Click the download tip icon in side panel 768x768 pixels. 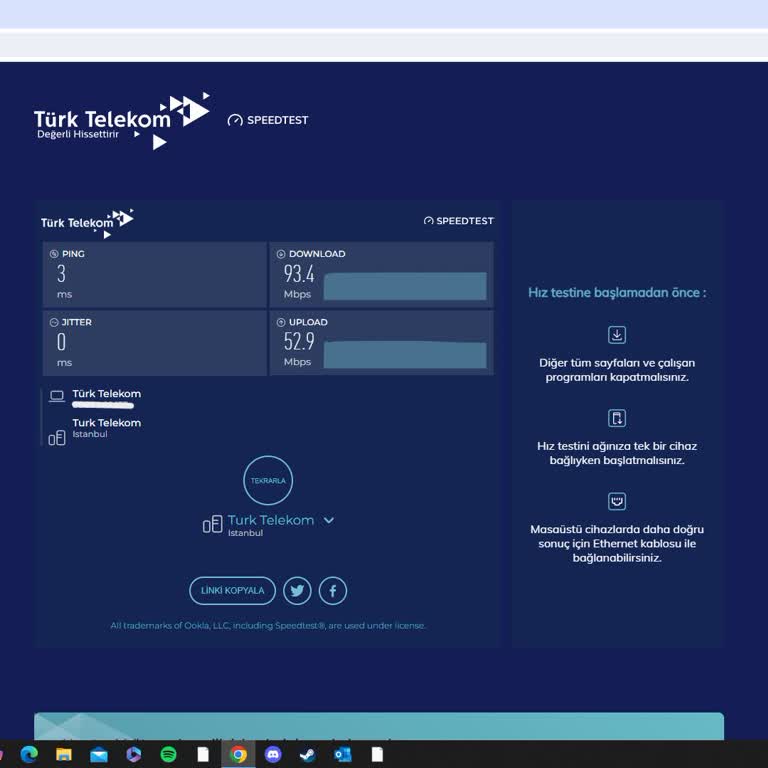pos(617,335)
